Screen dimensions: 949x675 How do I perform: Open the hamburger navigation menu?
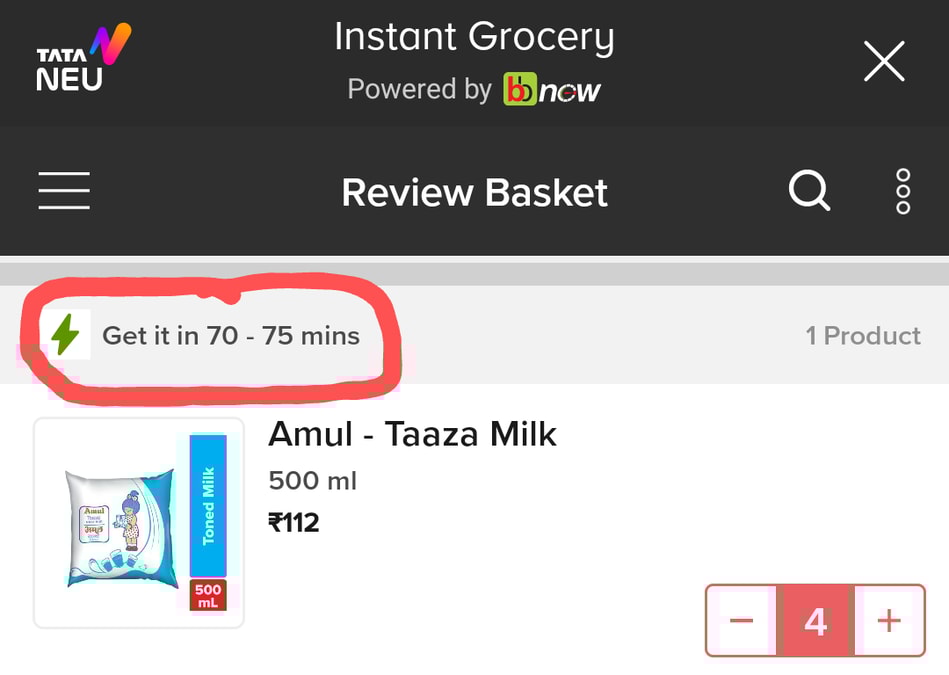[64, 190]
